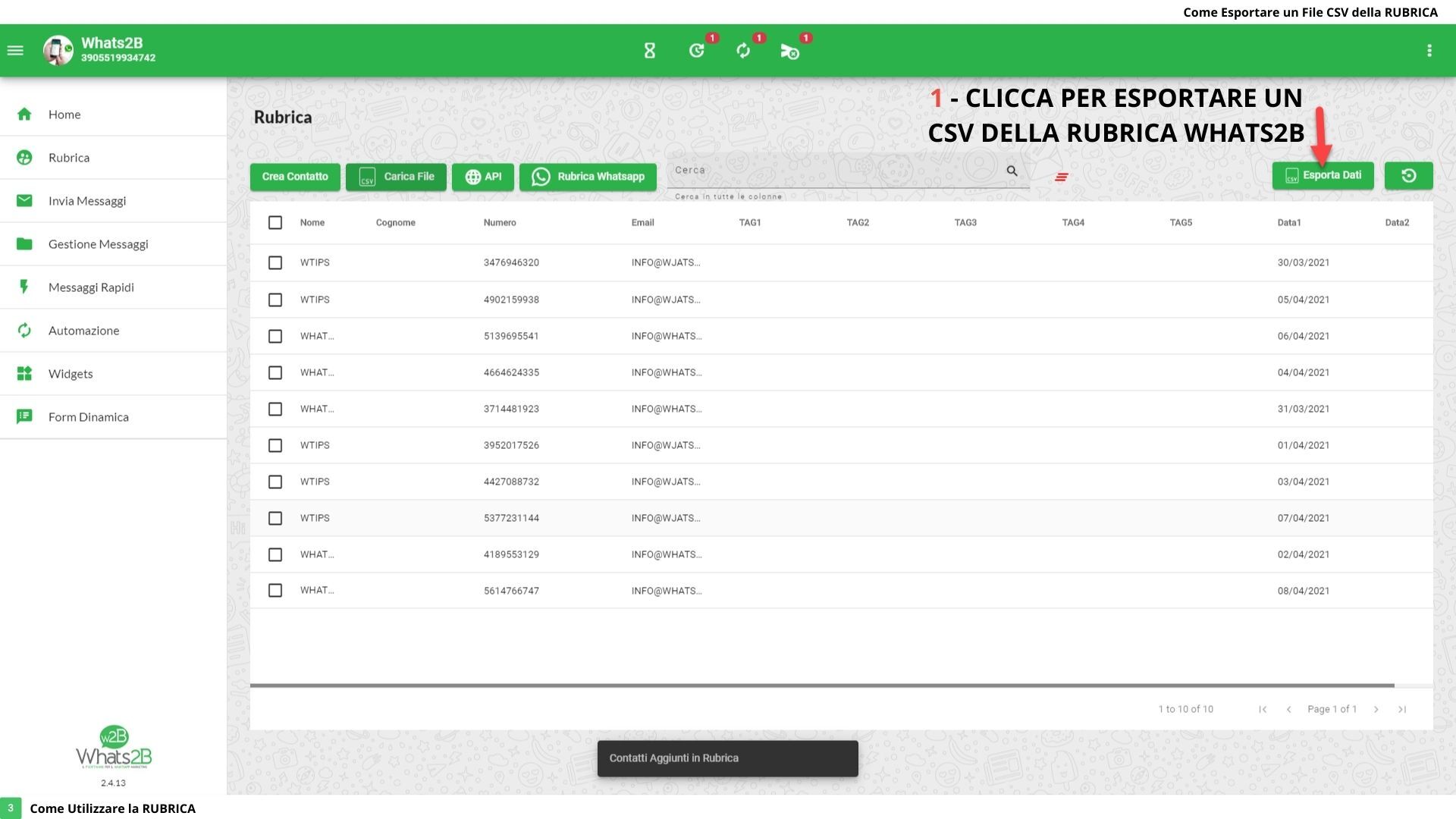Click the Crea Contatto button
The height and width of the screenshot is (819, 1456).
pyautogui.click(x=295, y=177)
